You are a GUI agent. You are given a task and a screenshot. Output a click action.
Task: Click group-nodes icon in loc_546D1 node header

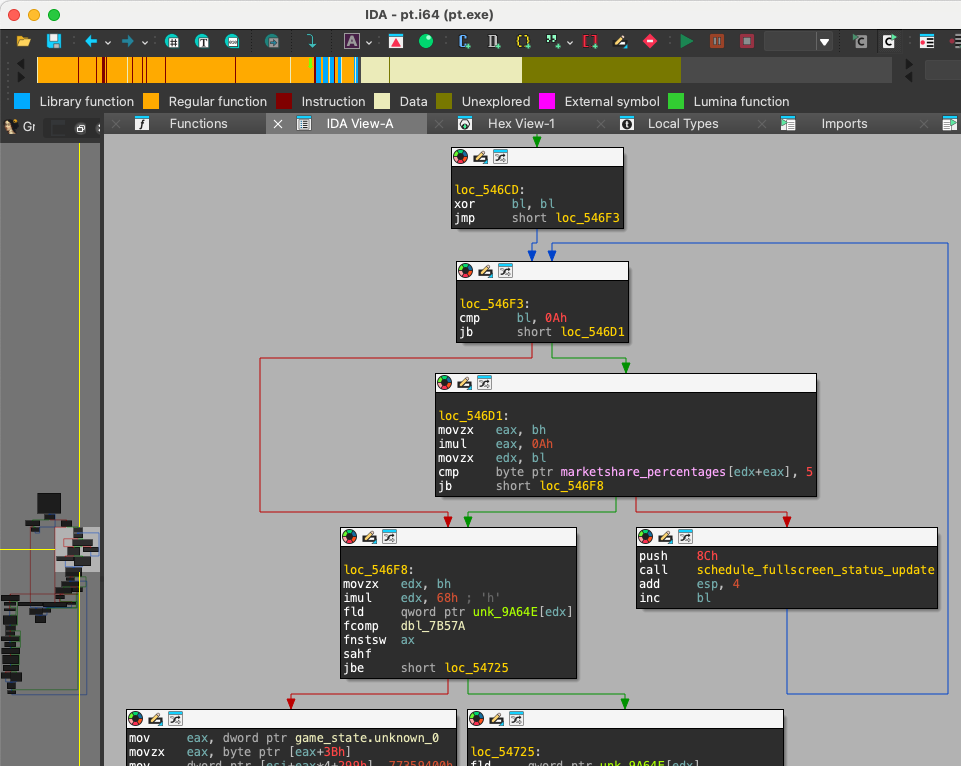[x=484, y=383]
